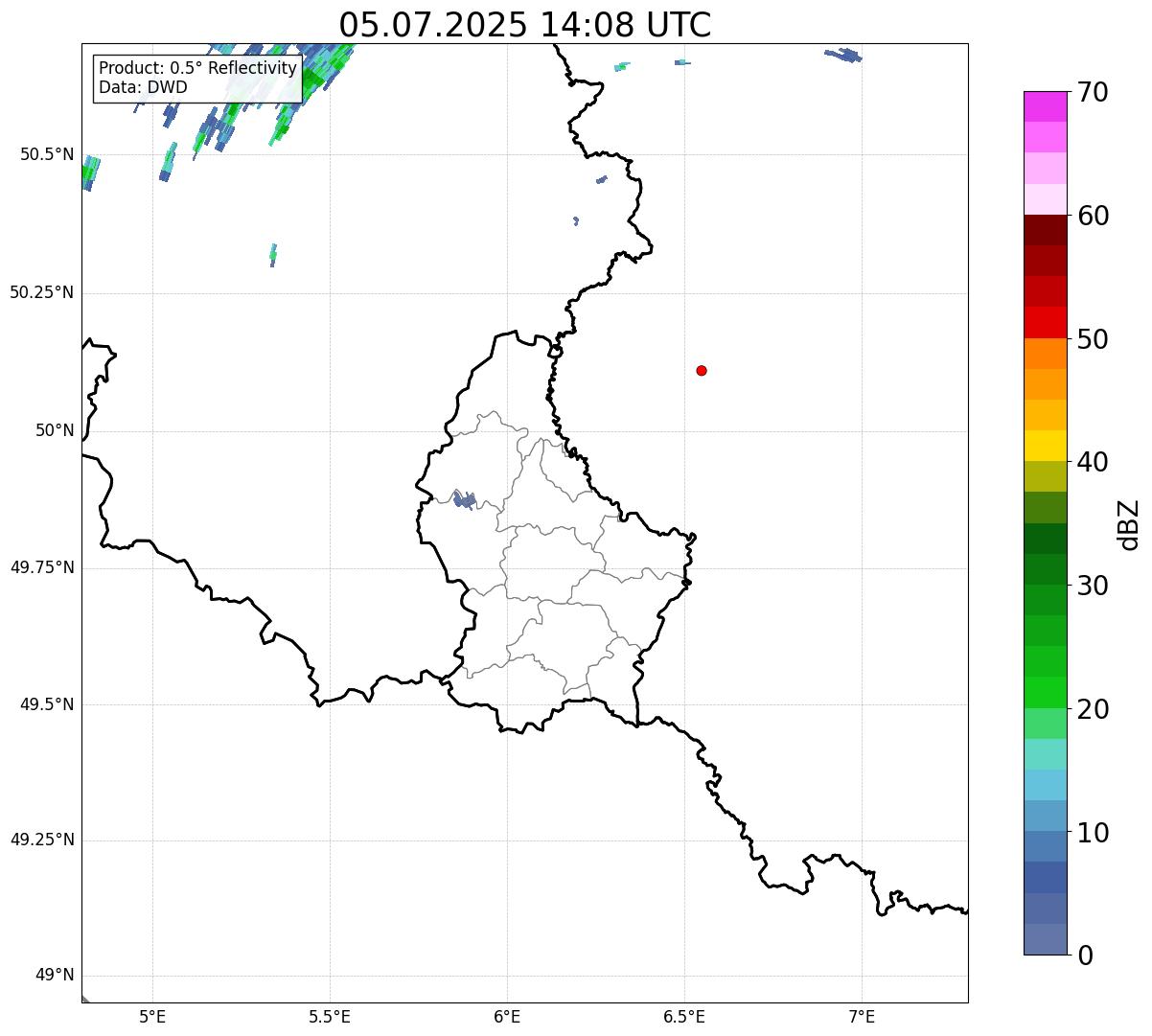Click the grey-blue bottom colorbar segment at 0

click(x=1046, y=939)
